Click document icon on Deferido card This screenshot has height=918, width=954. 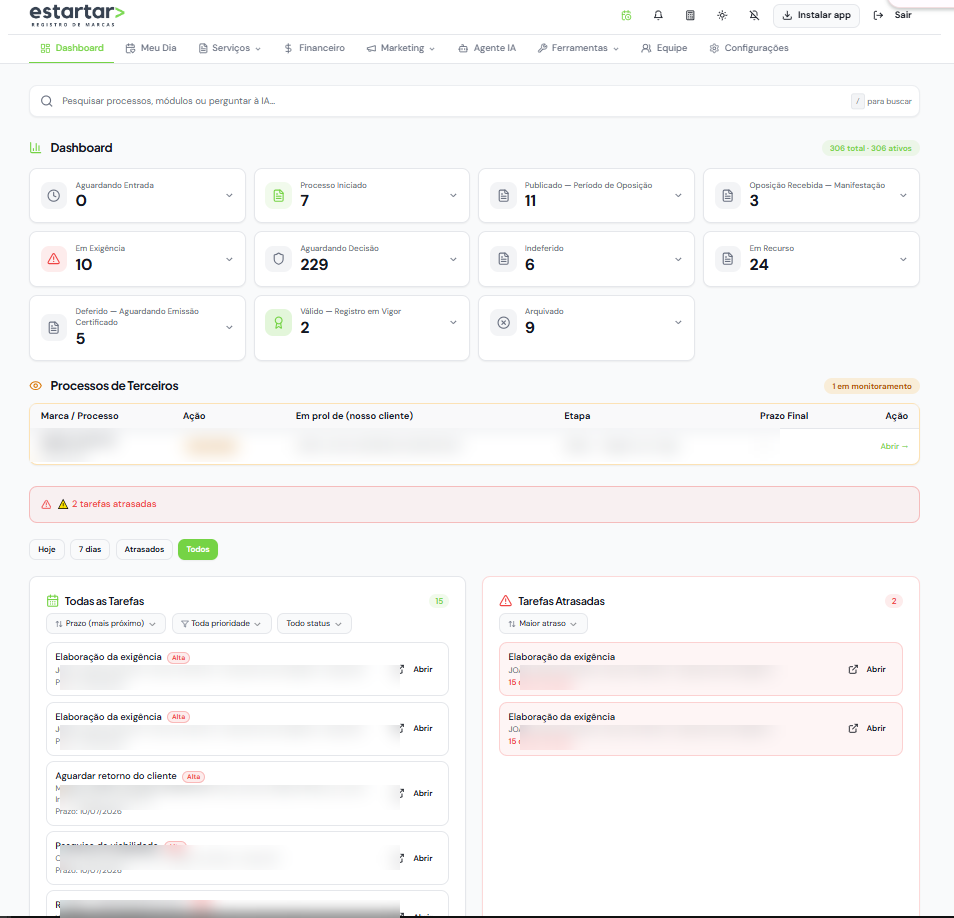(x=54, y=327)
